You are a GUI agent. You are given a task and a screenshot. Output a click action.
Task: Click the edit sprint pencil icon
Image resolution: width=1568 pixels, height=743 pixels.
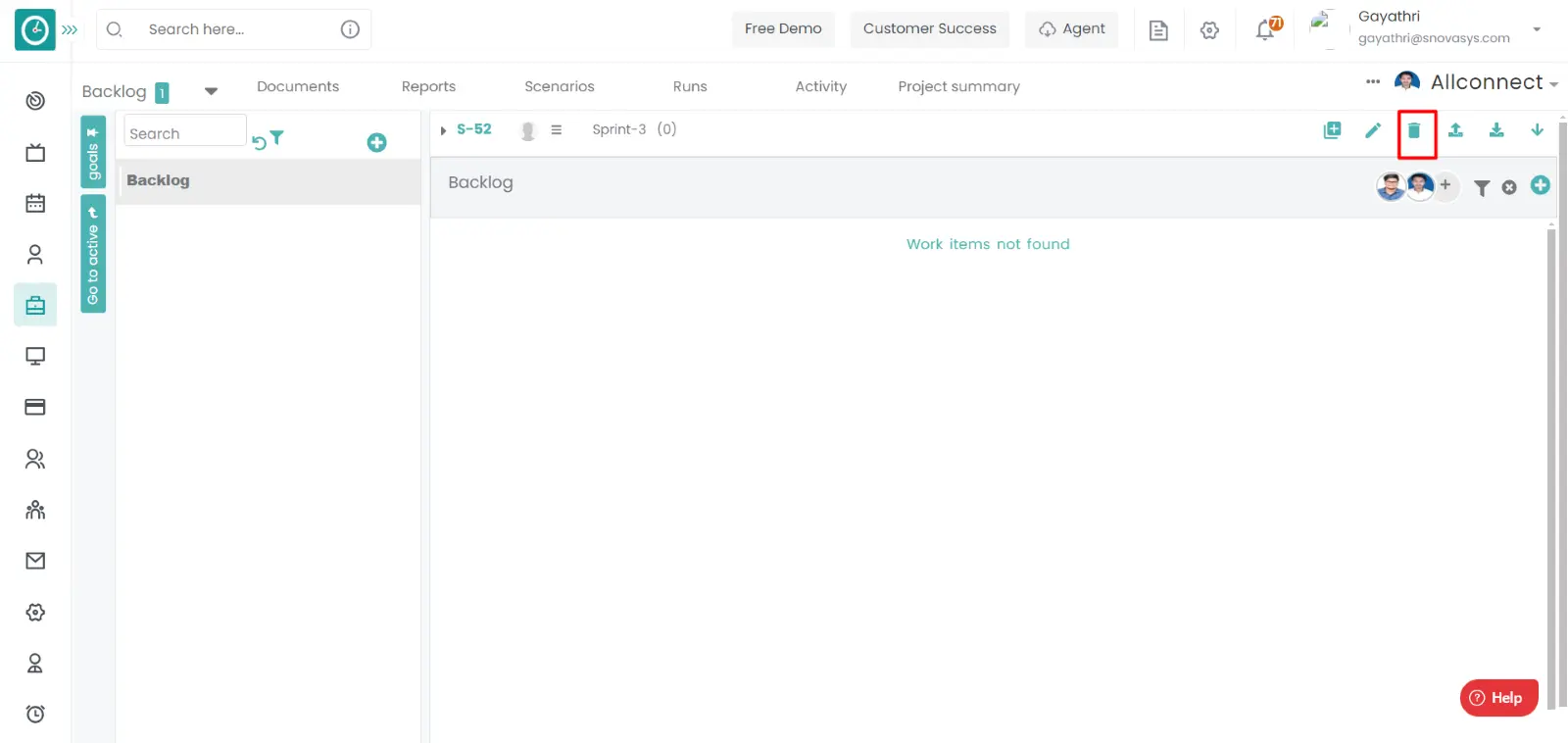pos(1373,130)
